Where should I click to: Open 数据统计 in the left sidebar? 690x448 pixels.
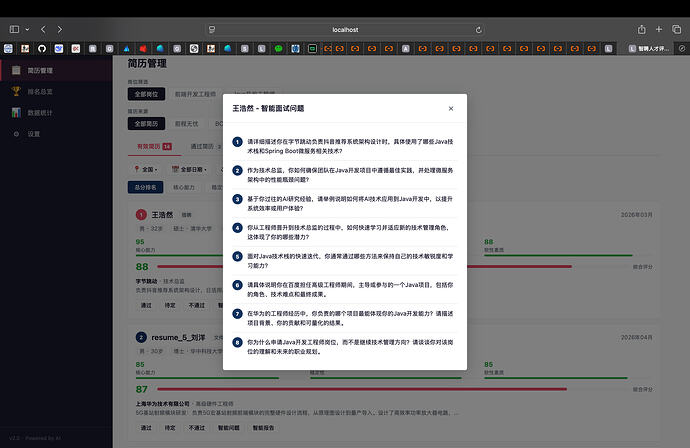click(56, 113)
